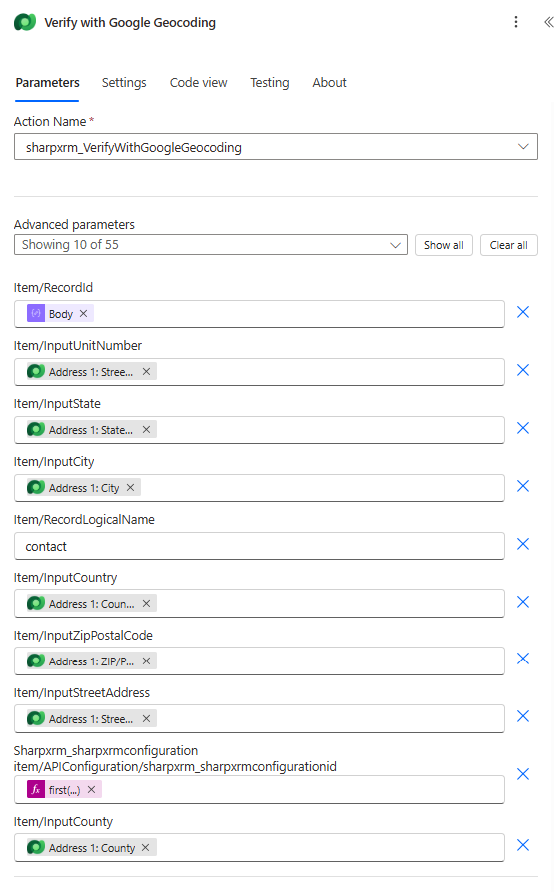This screenshot has height=892, width=554.
Task: Expand the Advanced parameters dropdown
Action: coord(211,245)
